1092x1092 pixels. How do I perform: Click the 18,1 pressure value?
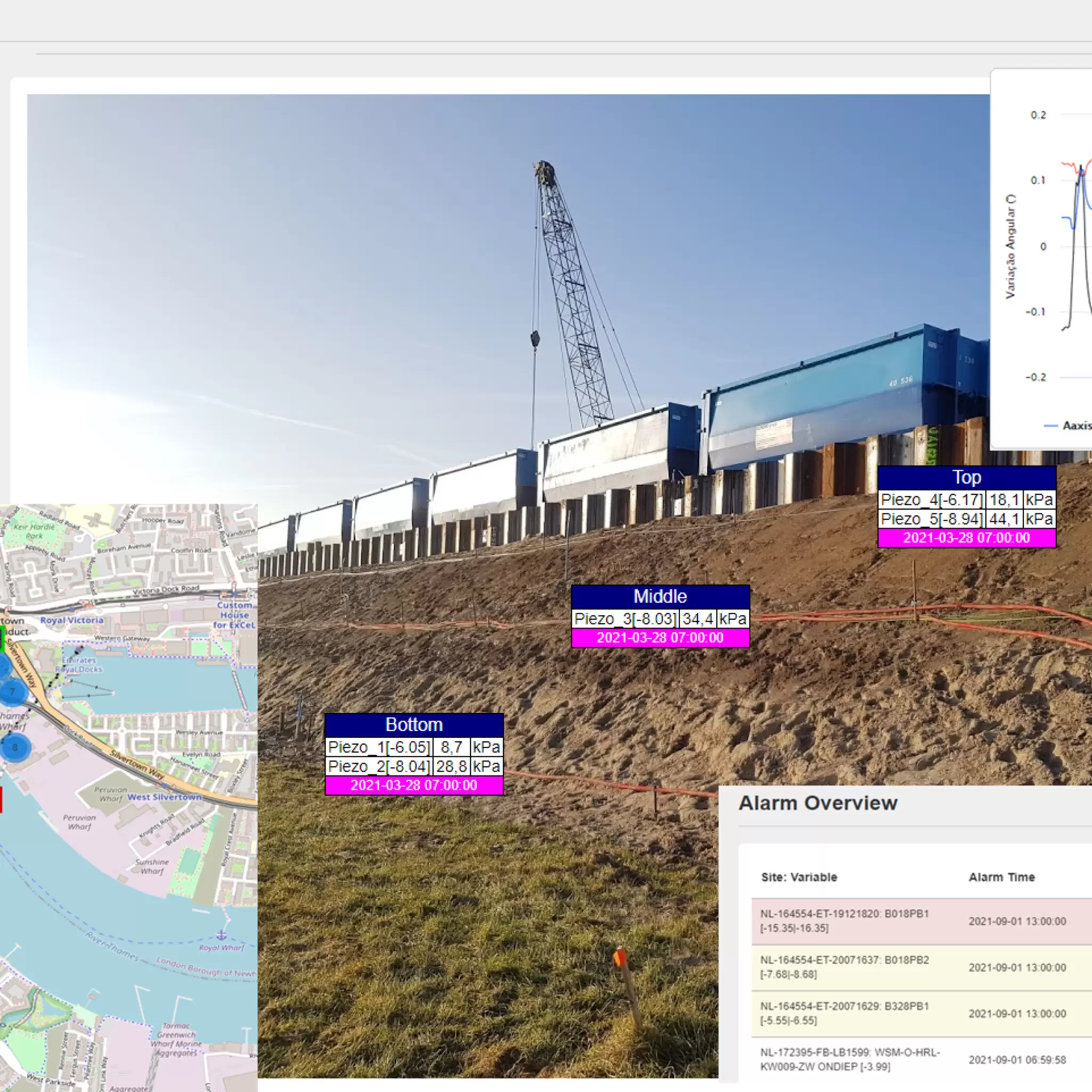(1005, 500)
